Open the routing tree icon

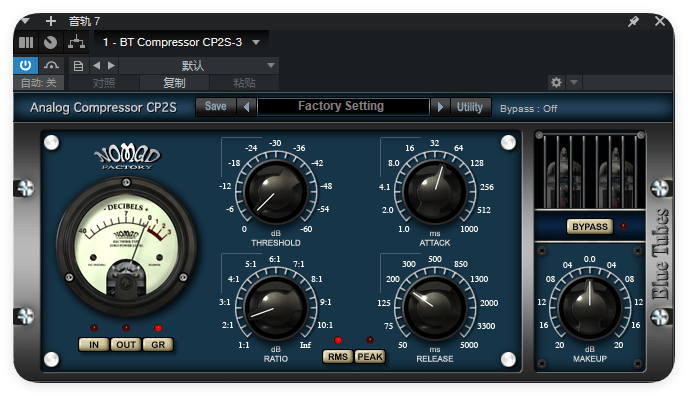[76, 42]
